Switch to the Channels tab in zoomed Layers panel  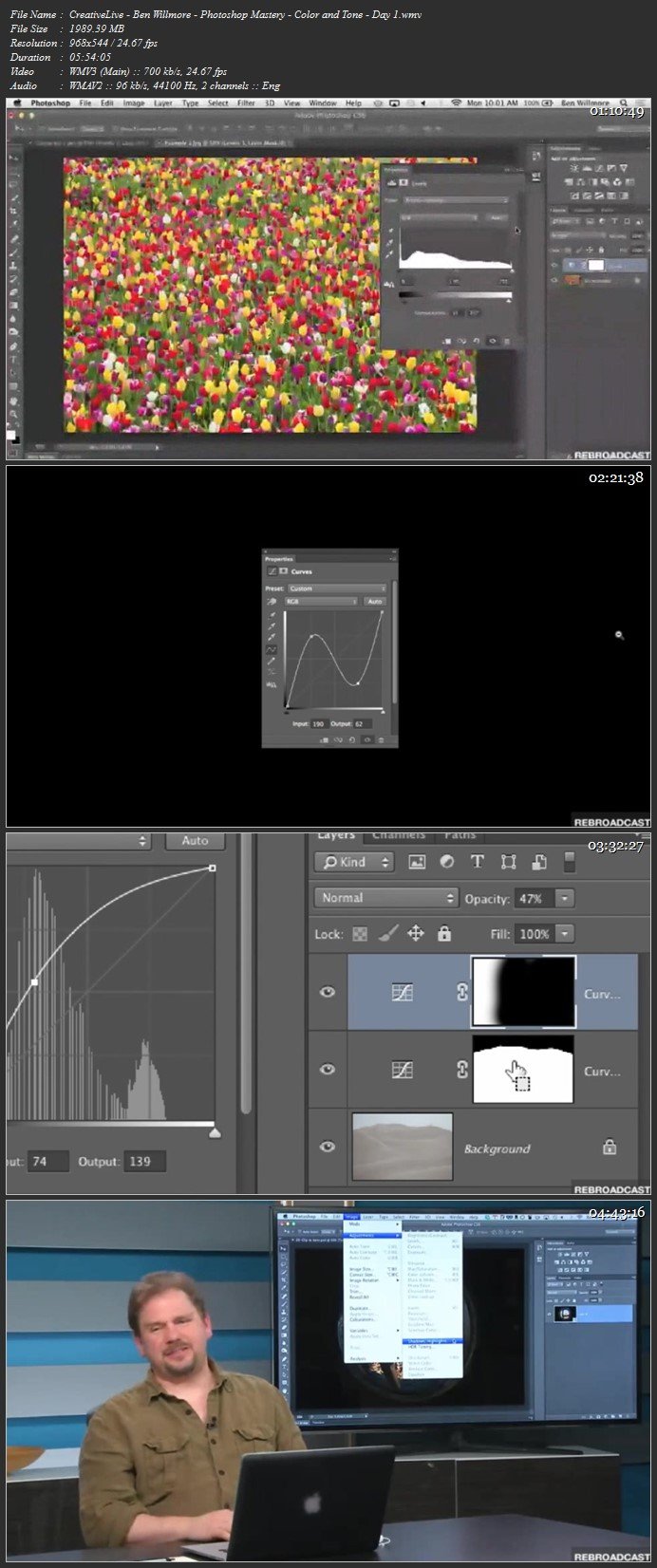coord(399,835)
